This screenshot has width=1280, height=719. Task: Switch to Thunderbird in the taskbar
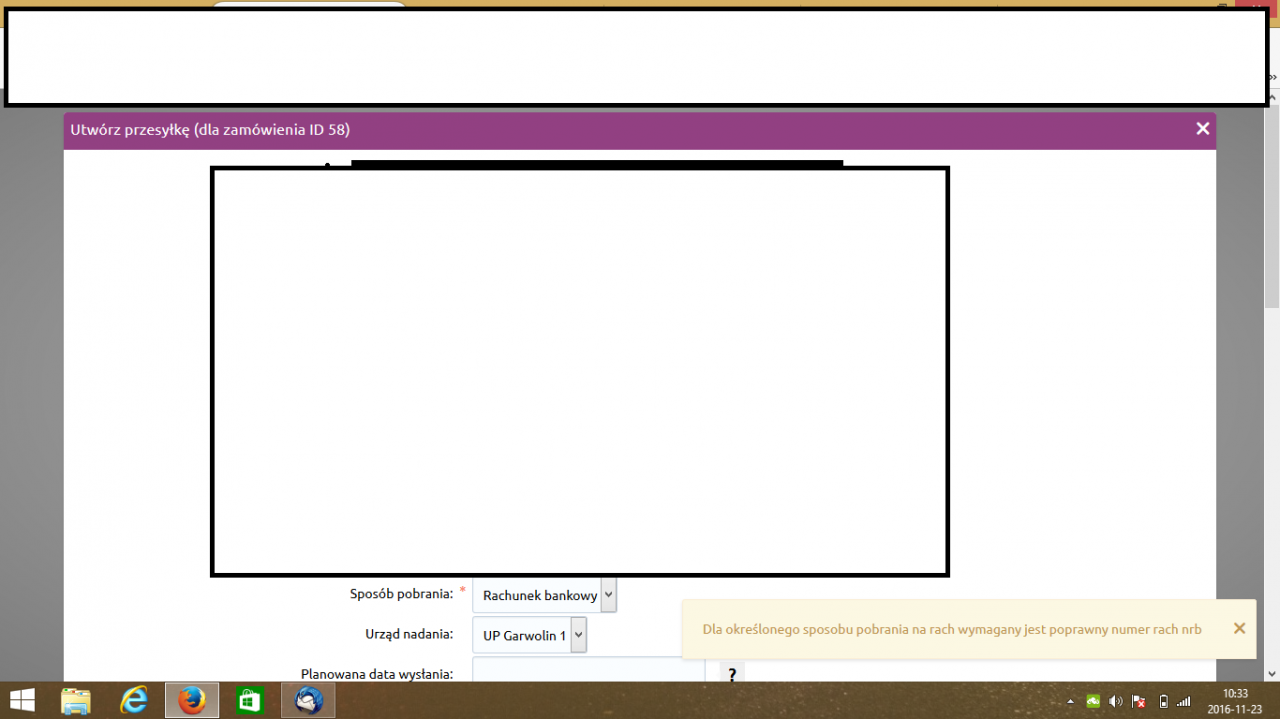pyautogui.click(x=308, y=700)
